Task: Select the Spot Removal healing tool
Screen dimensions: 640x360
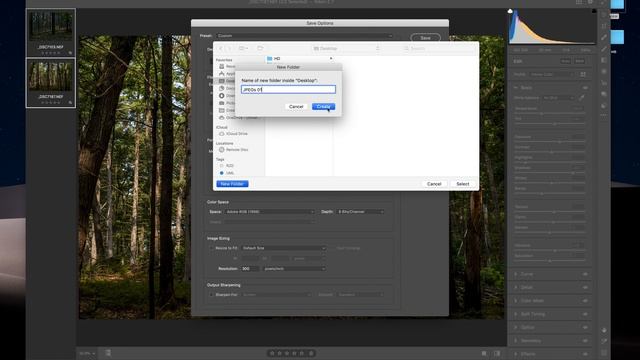Action: coord(604,37)
